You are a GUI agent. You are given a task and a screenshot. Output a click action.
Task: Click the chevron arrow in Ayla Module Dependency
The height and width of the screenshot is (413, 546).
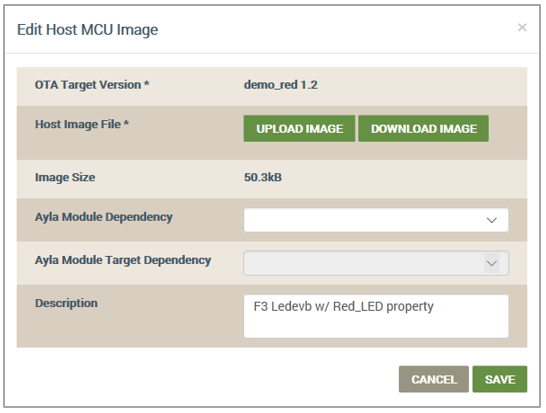[491, 220]
